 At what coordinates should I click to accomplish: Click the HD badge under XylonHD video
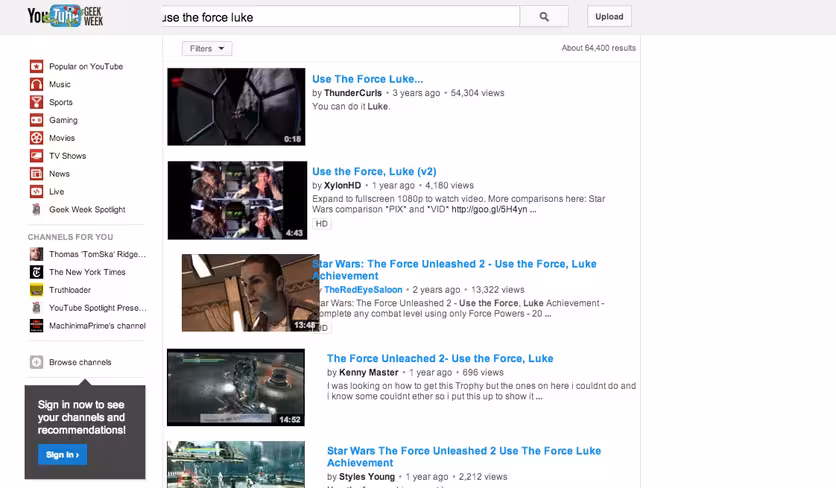tap(321, 223)
